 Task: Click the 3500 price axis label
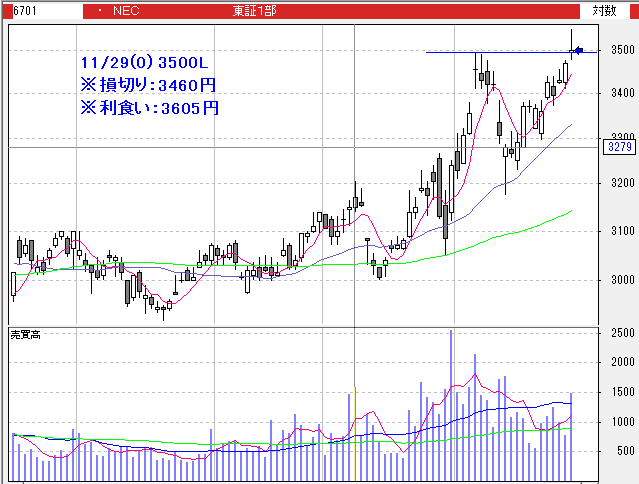623,50
